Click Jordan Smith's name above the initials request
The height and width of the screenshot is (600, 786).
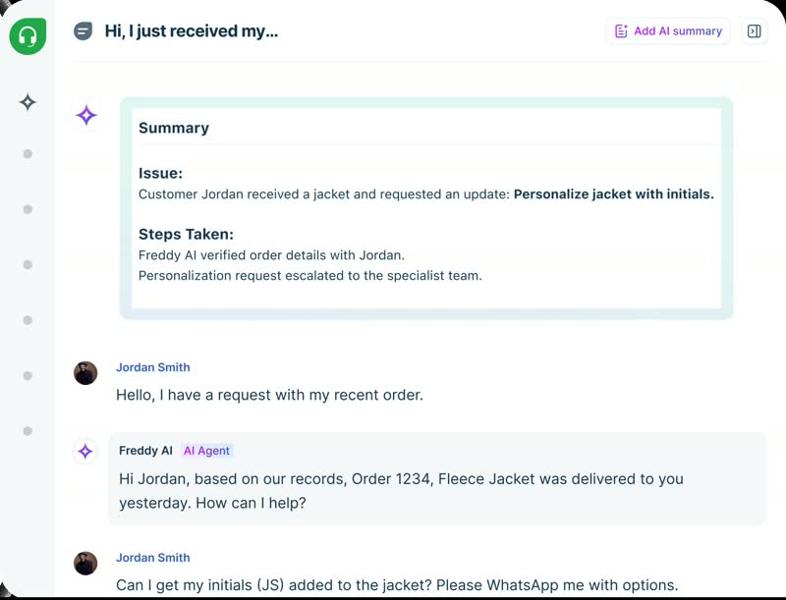click(153, 558)
